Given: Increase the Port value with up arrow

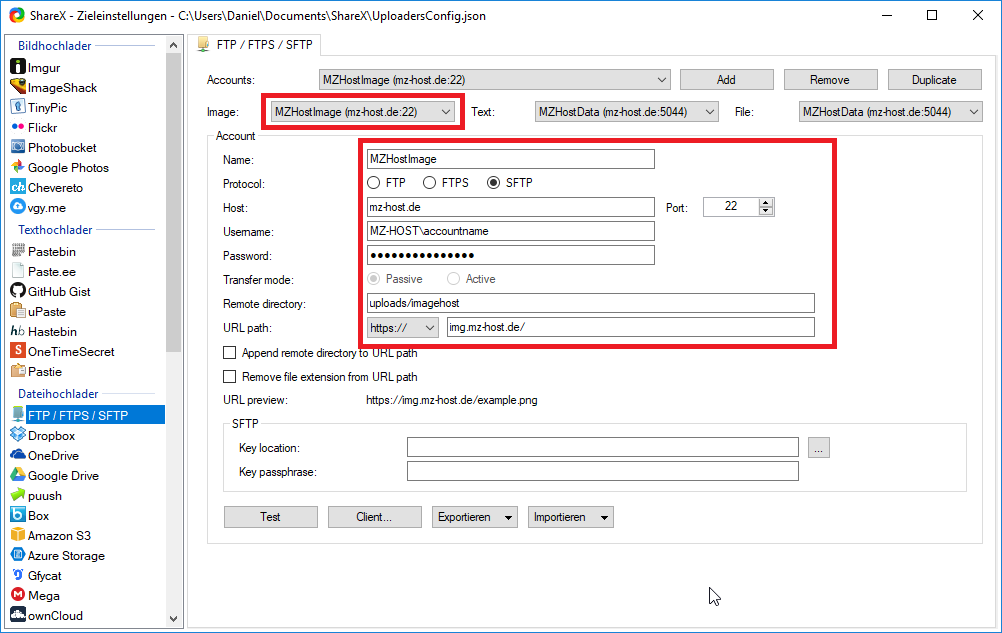Looking at the screenshot, I should [766, 202].
